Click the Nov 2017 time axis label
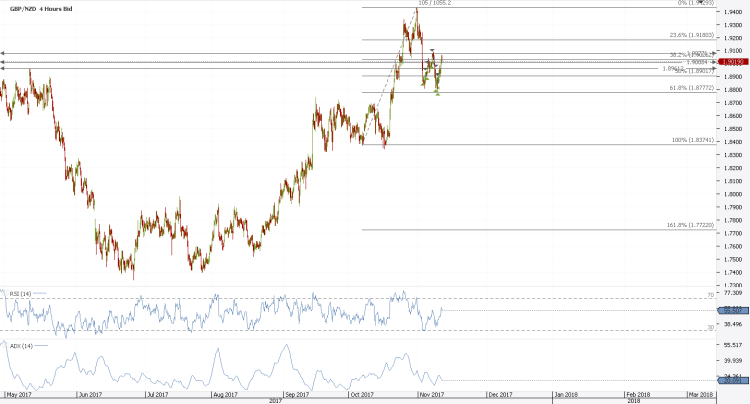The image size is (750, 404). pyautogui.click(x=431, y=394)
